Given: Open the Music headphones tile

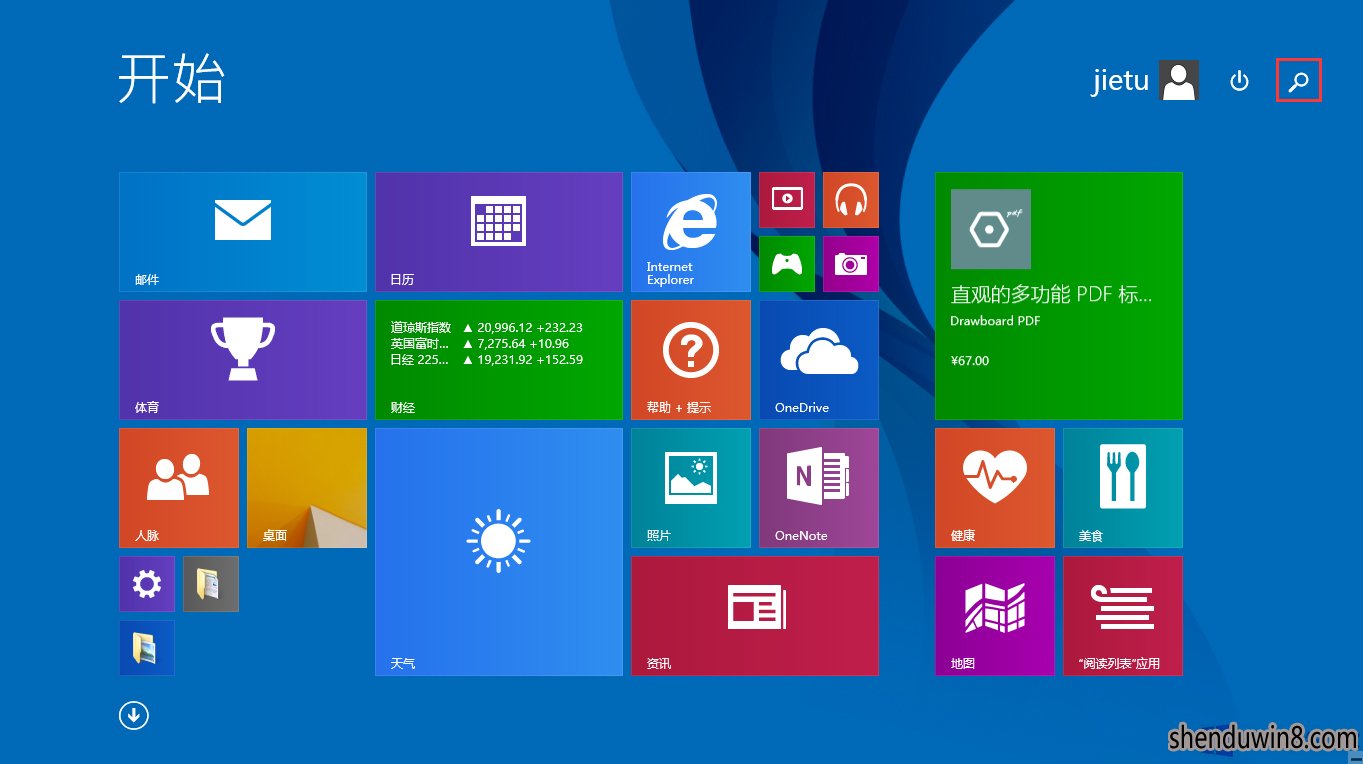Looking at the screenshot, I should (x=851, y=200).
